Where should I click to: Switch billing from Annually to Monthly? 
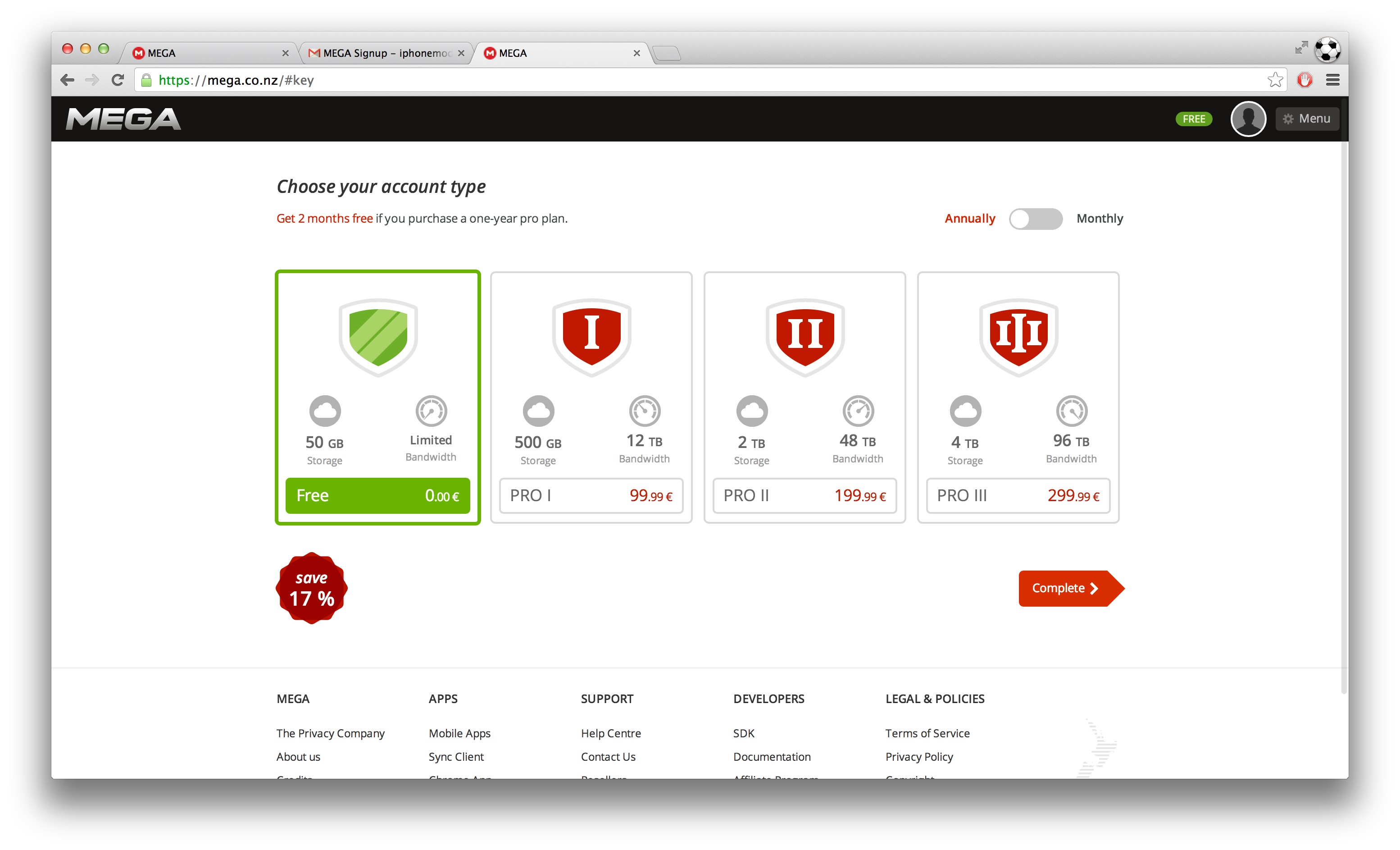click(x=1035, y=219)
